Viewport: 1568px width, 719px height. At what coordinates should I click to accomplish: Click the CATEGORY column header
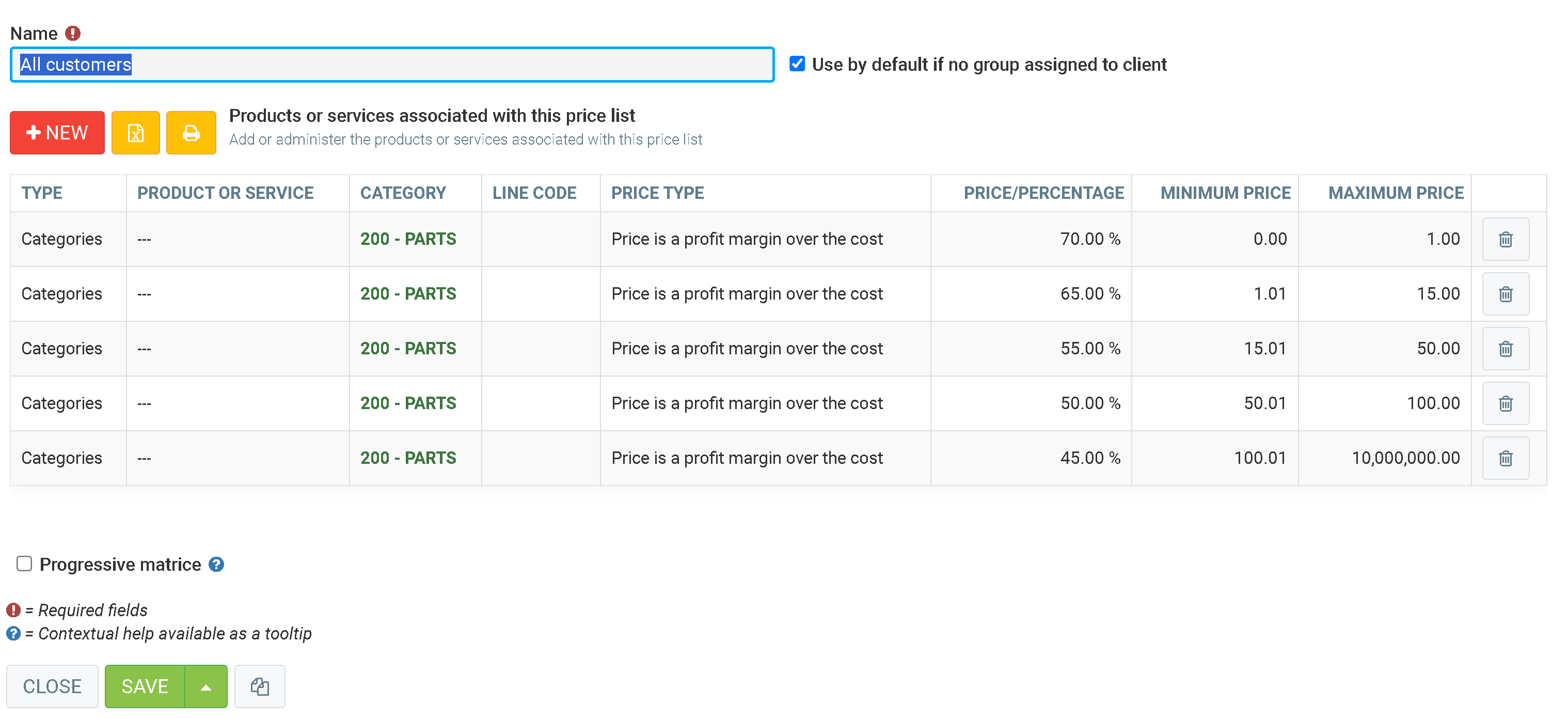(x=403, y=193)
